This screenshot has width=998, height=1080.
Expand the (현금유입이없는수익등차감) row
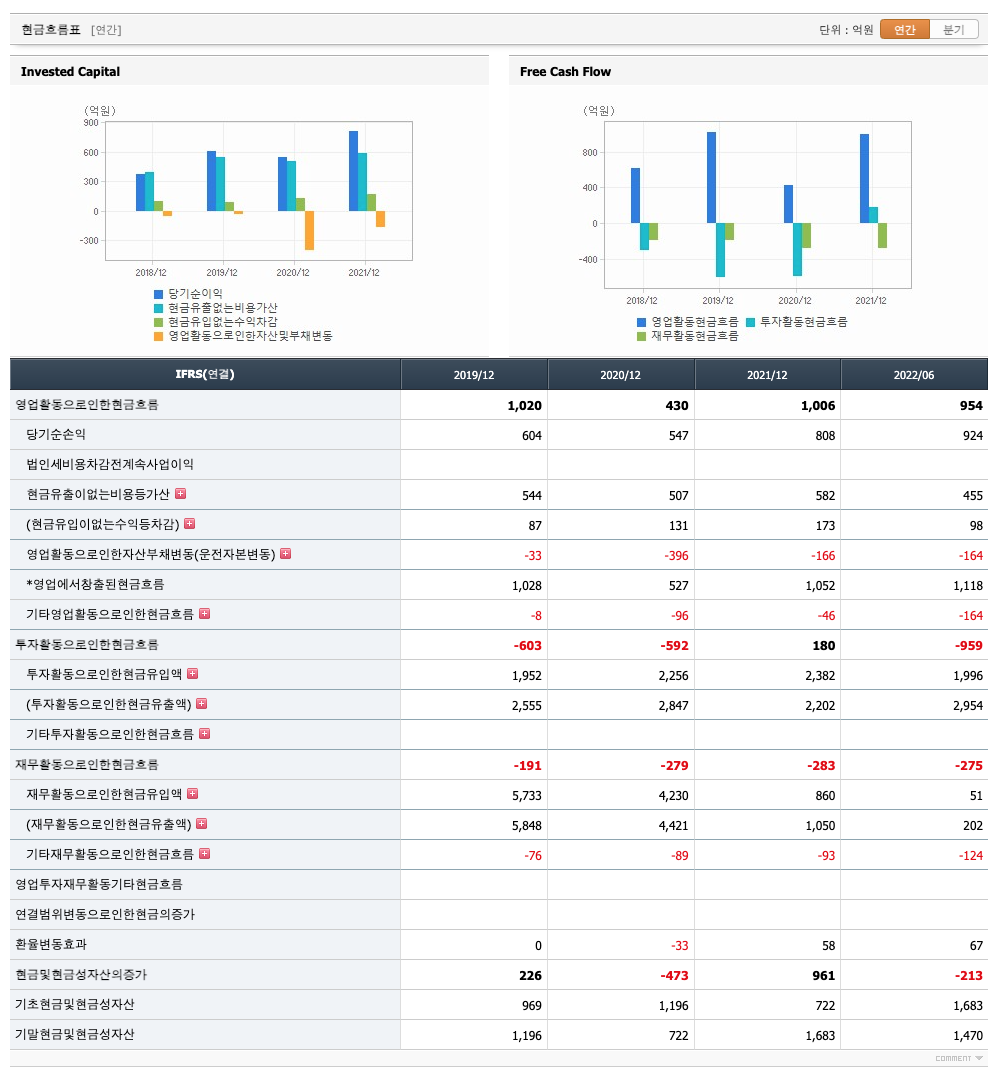coord(189,523)
